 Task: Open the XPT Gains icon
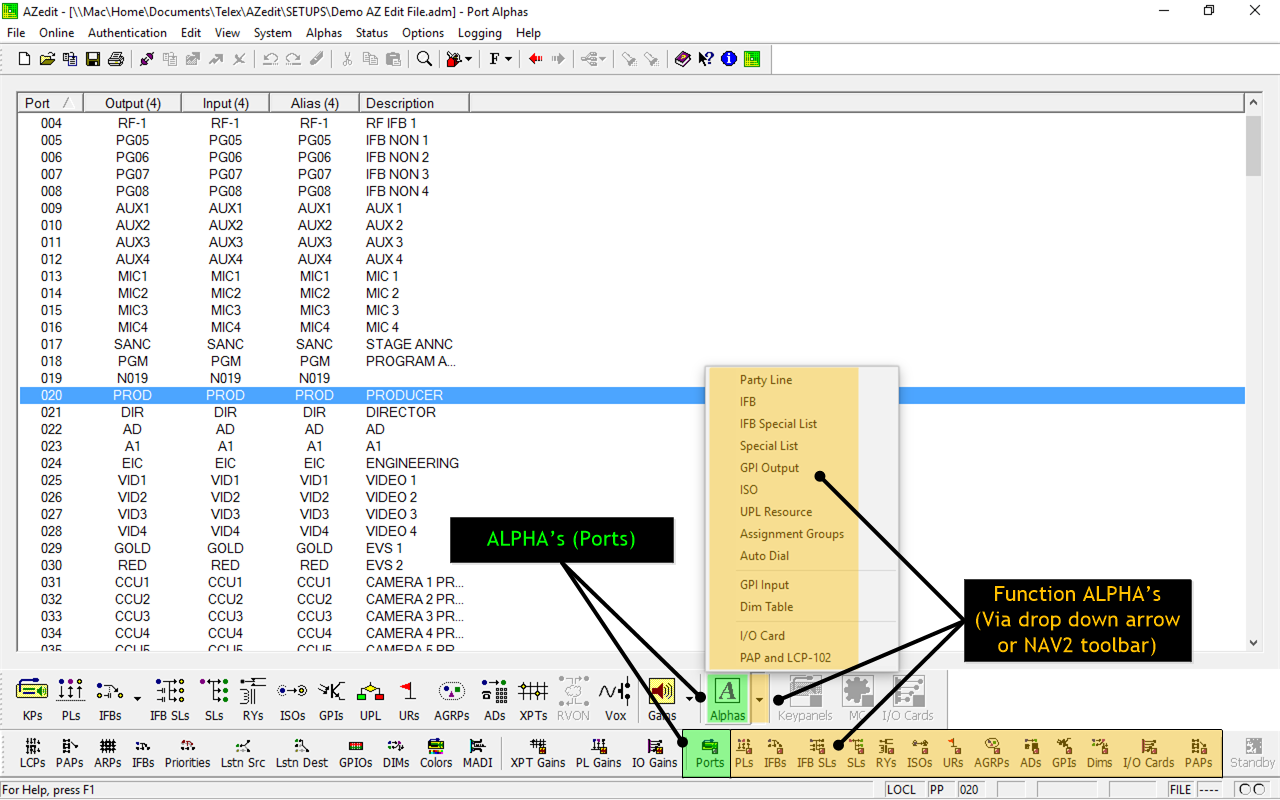[x=538, y=752]
